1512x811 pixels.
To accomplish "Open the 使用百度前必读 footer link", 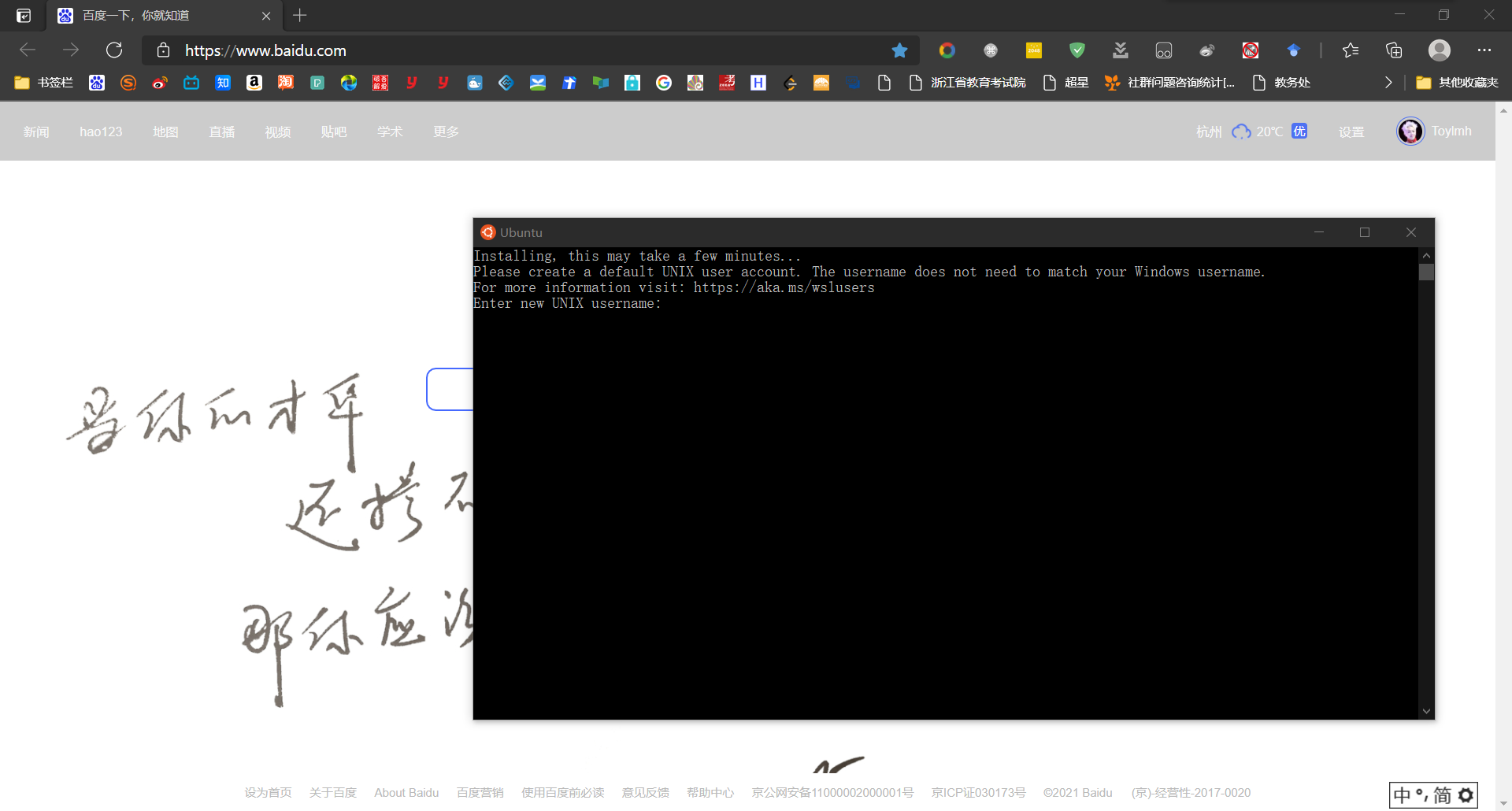I will (562, 792).
